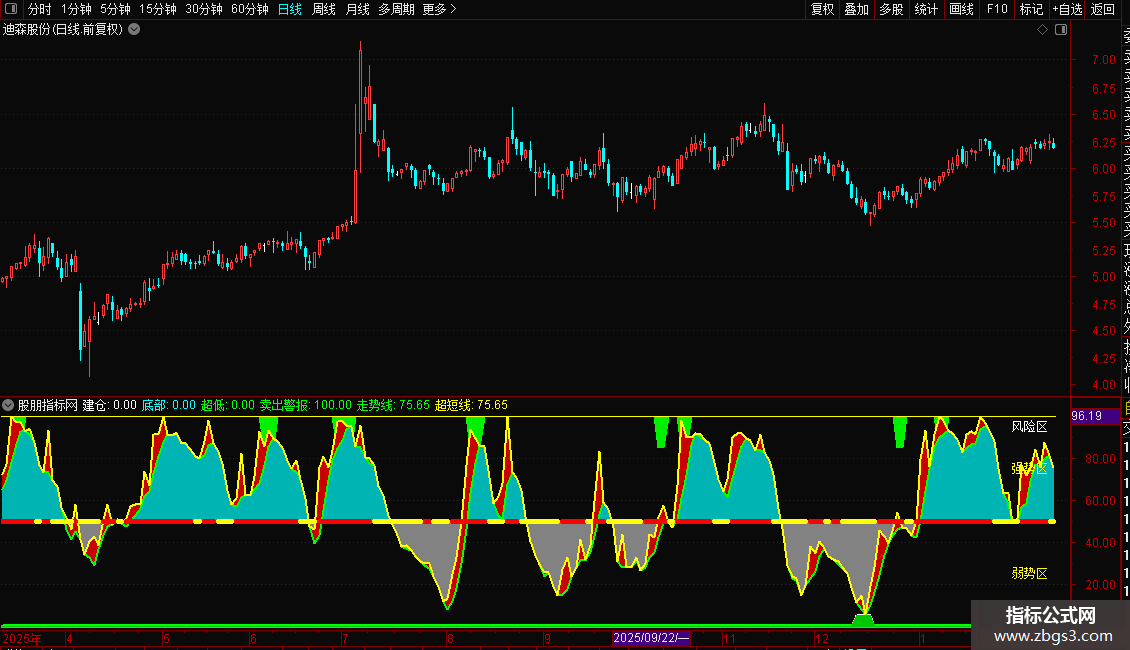Select the 15分钟 period
Image resolution: width=1130 pixels, height=650 pixels.
click(158, 9)
